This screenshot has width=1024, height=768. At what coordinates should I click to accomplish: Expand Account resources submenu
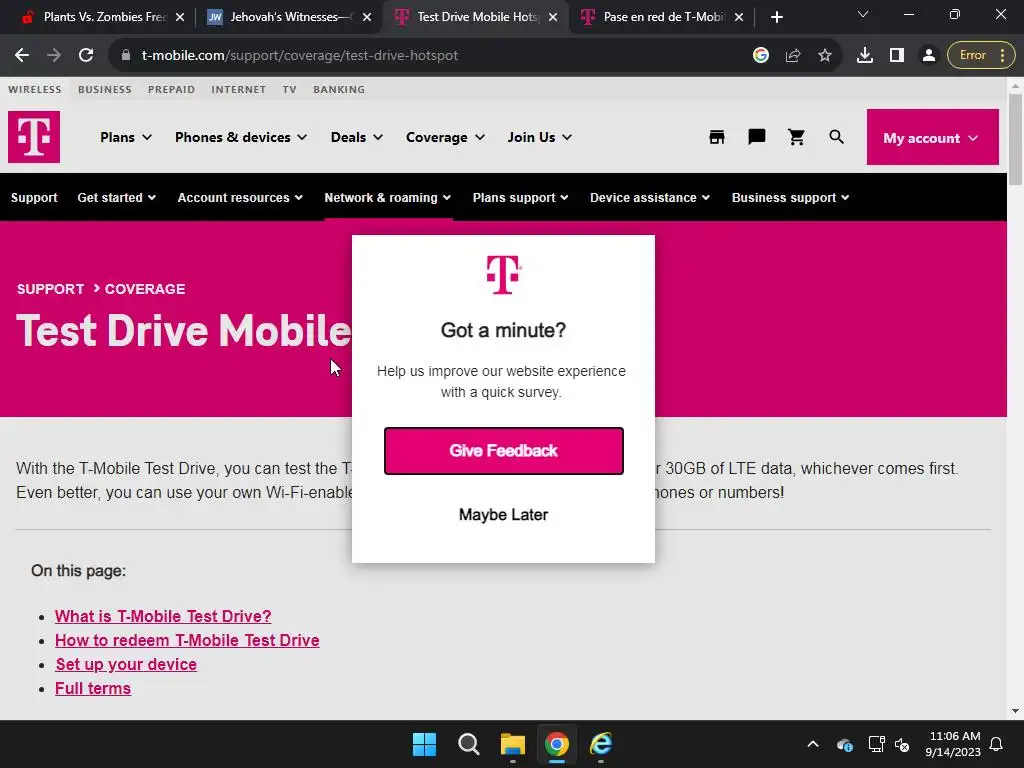[x=240, y=197]
